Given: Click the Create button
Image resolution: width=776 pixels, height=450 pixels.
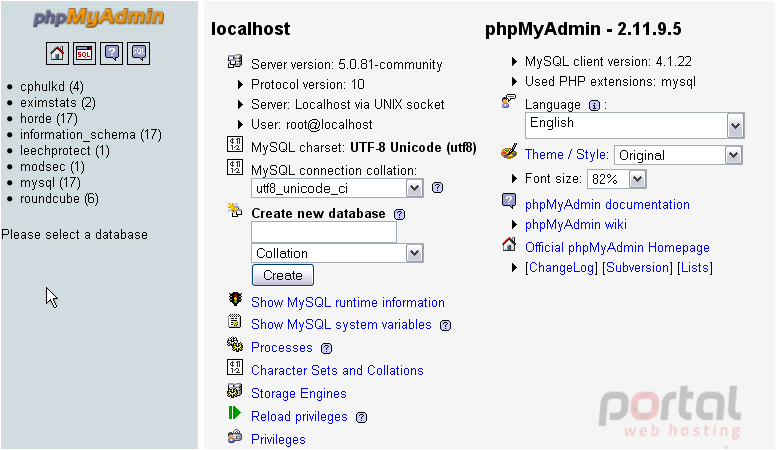Looking at the screenshot, I should coord(283,275).
